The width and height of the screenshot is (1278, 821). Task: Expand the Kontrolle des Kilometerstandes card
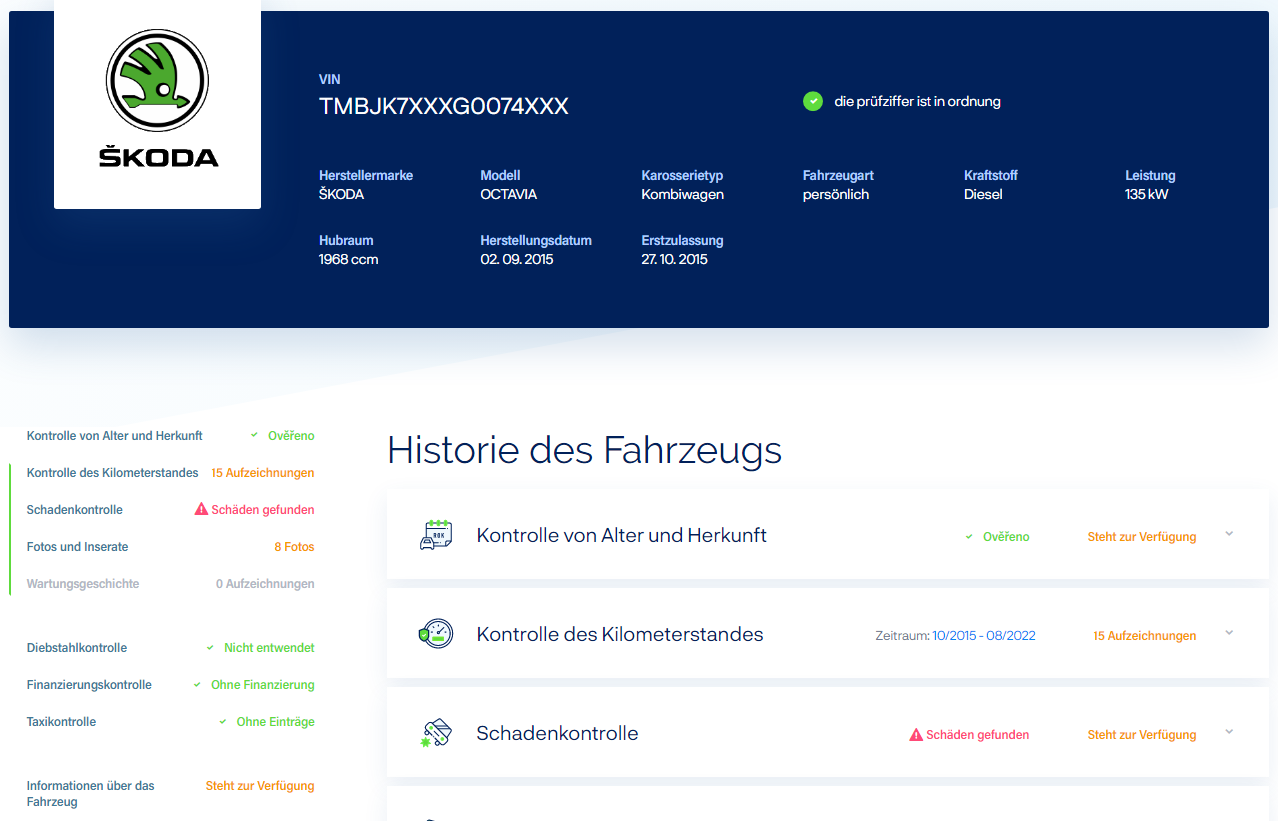point(1229,633)
